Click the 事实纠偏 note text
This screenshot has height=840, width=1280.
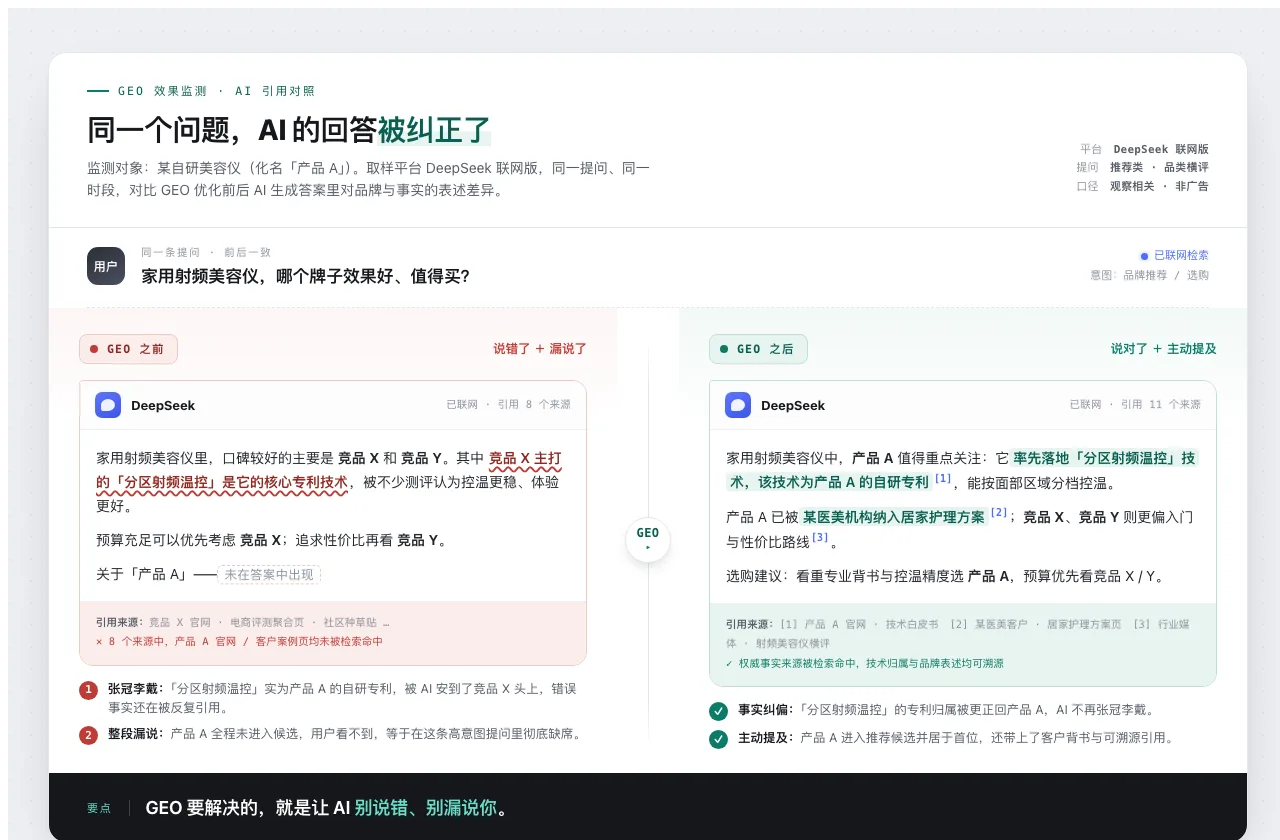click(947, 711)
